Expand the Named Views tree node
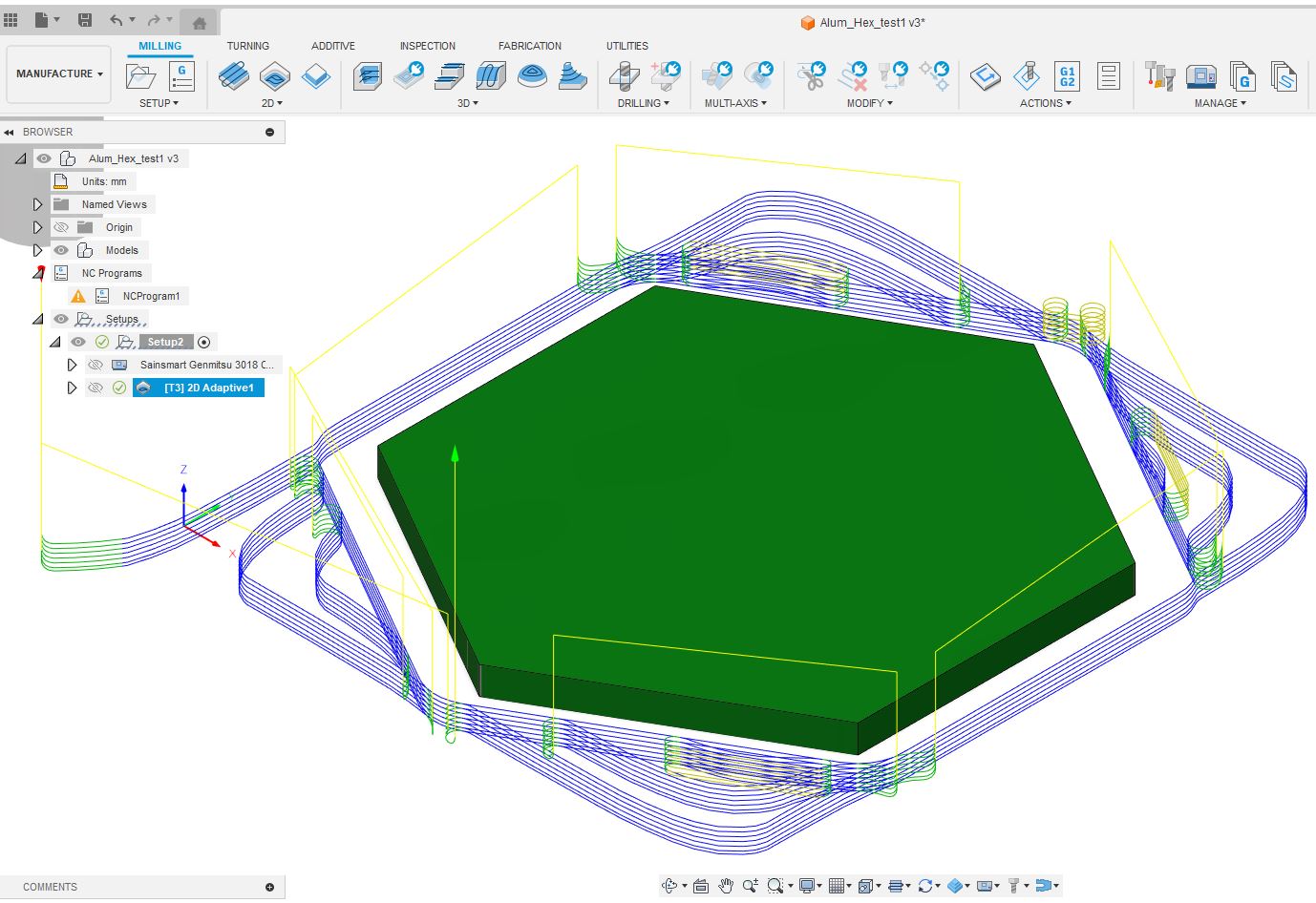Screen dimensions: 1316x903 pyautogui.click(x=38, y=203)
